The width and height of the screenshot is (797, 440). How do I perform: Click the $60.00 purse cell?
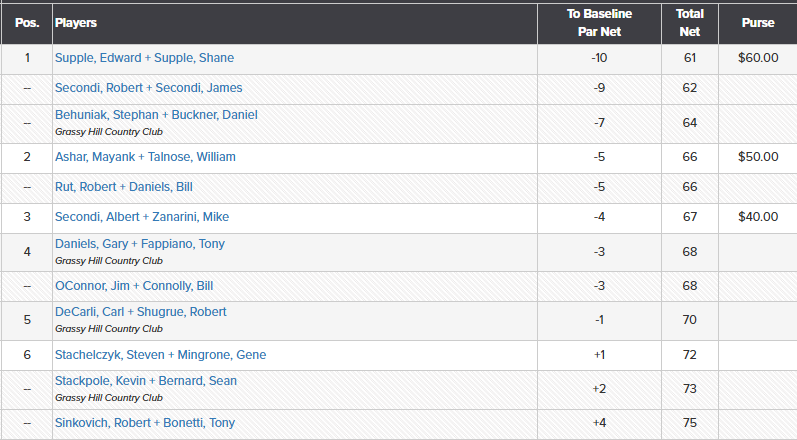point(758,58)
